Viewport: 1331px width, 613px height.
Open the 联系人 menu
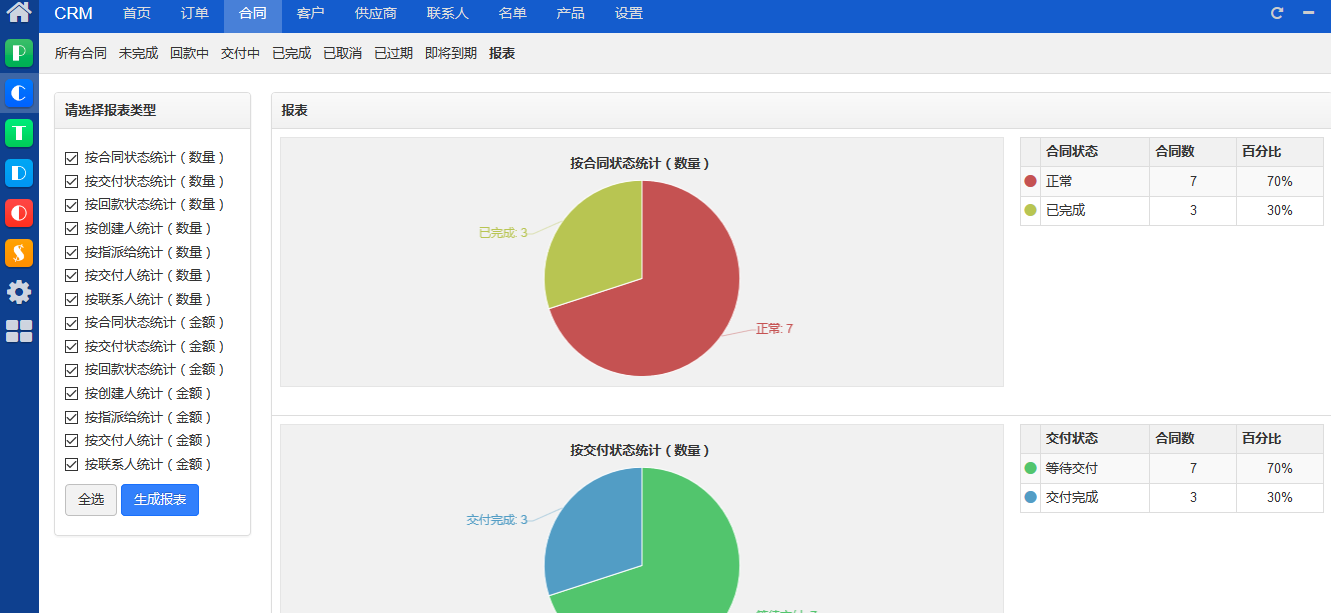pos(448,14)
